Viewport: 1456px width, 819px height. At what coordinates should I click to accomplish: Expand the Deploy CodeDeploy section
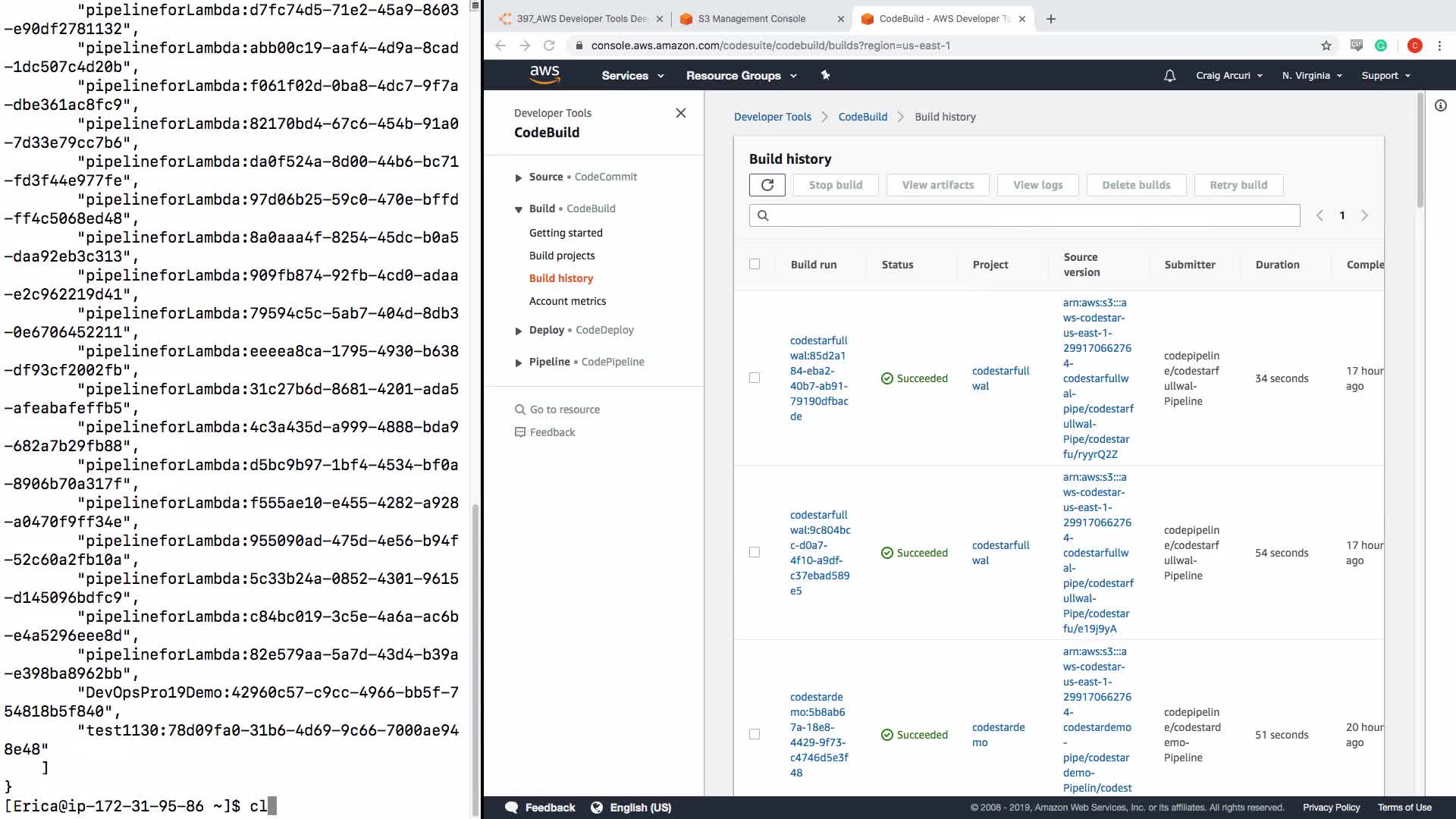point(519,331)
